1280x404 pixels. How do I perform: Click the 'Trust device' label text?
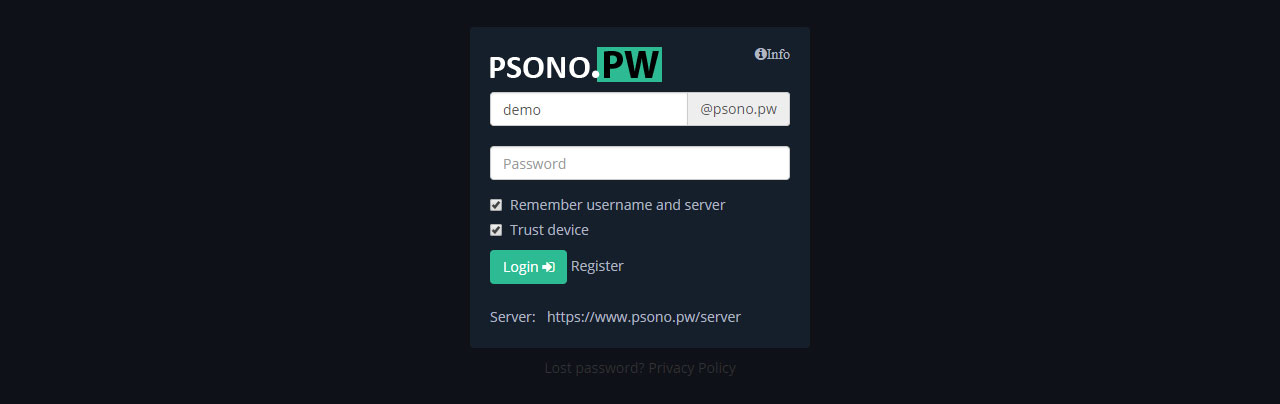[549, 230]
